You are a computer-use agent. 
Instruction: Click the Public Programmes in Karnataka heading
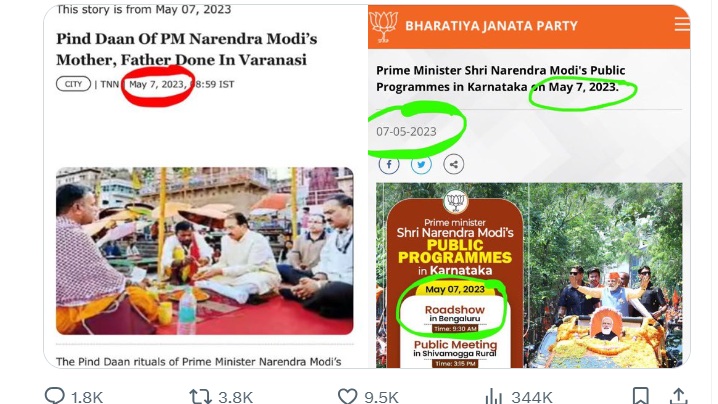point(500,78)
